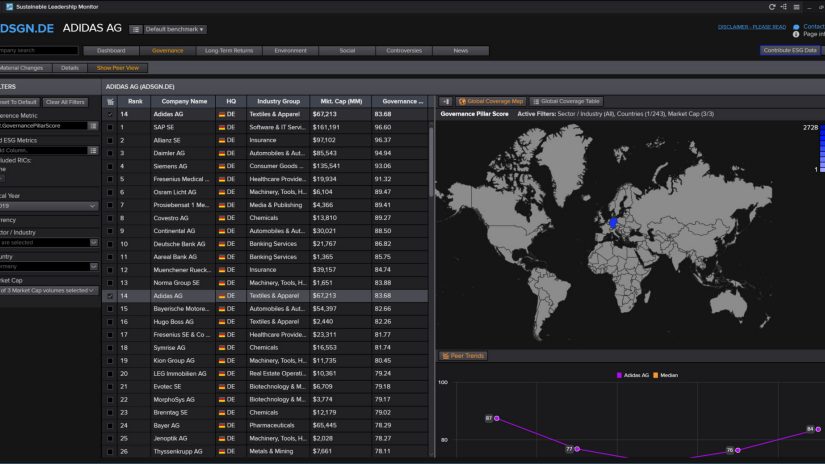Image resolution: width=825 pixels, height=464 pixels.
Task: Tick checkbox for Hugo Boss AG row
Action: click(110, 322)
